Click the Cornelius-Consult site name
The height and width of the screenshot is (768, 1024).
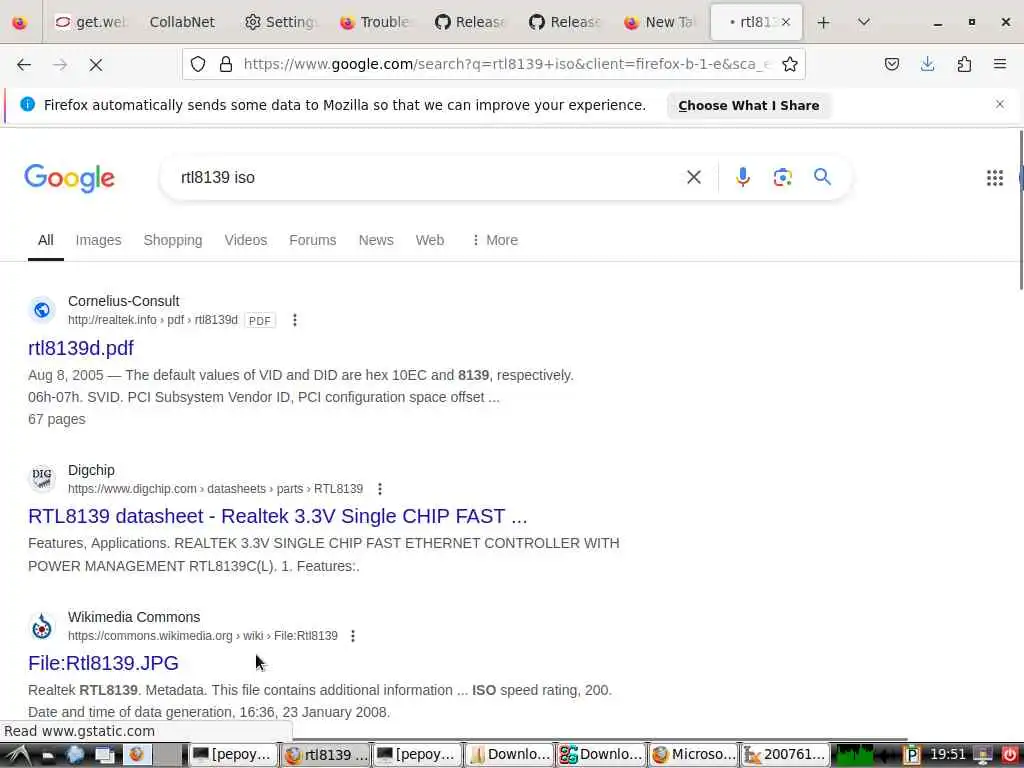coord(123,301)
